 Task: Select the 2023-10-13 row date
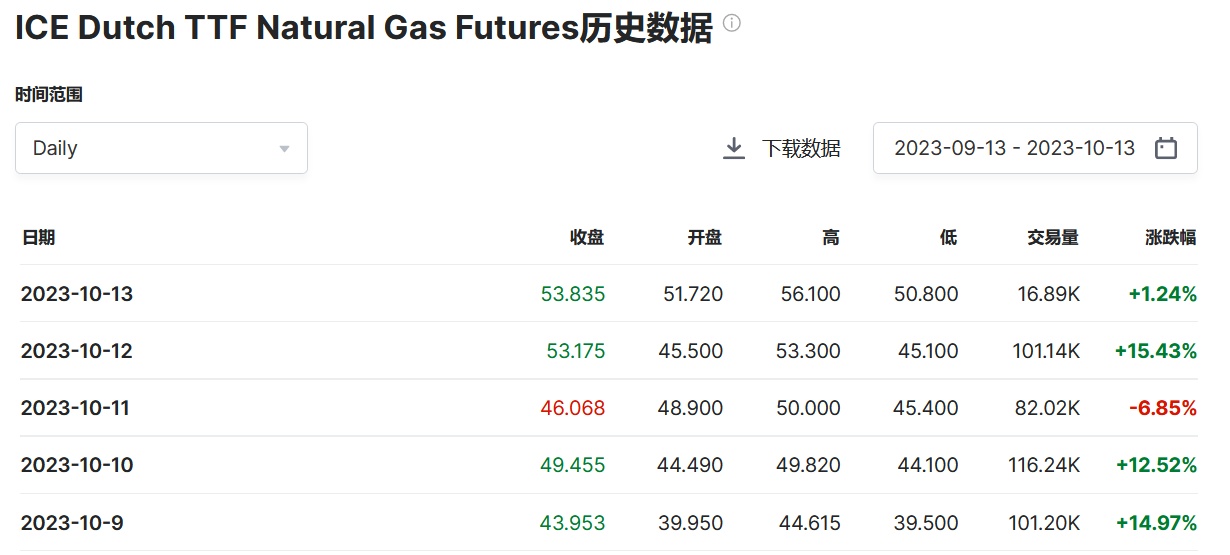77,294
